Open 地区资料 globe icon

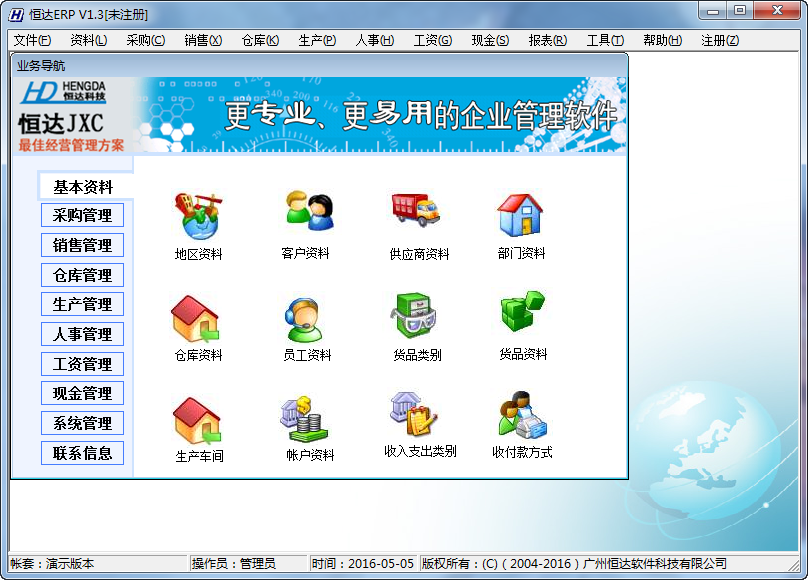[198, 216]
